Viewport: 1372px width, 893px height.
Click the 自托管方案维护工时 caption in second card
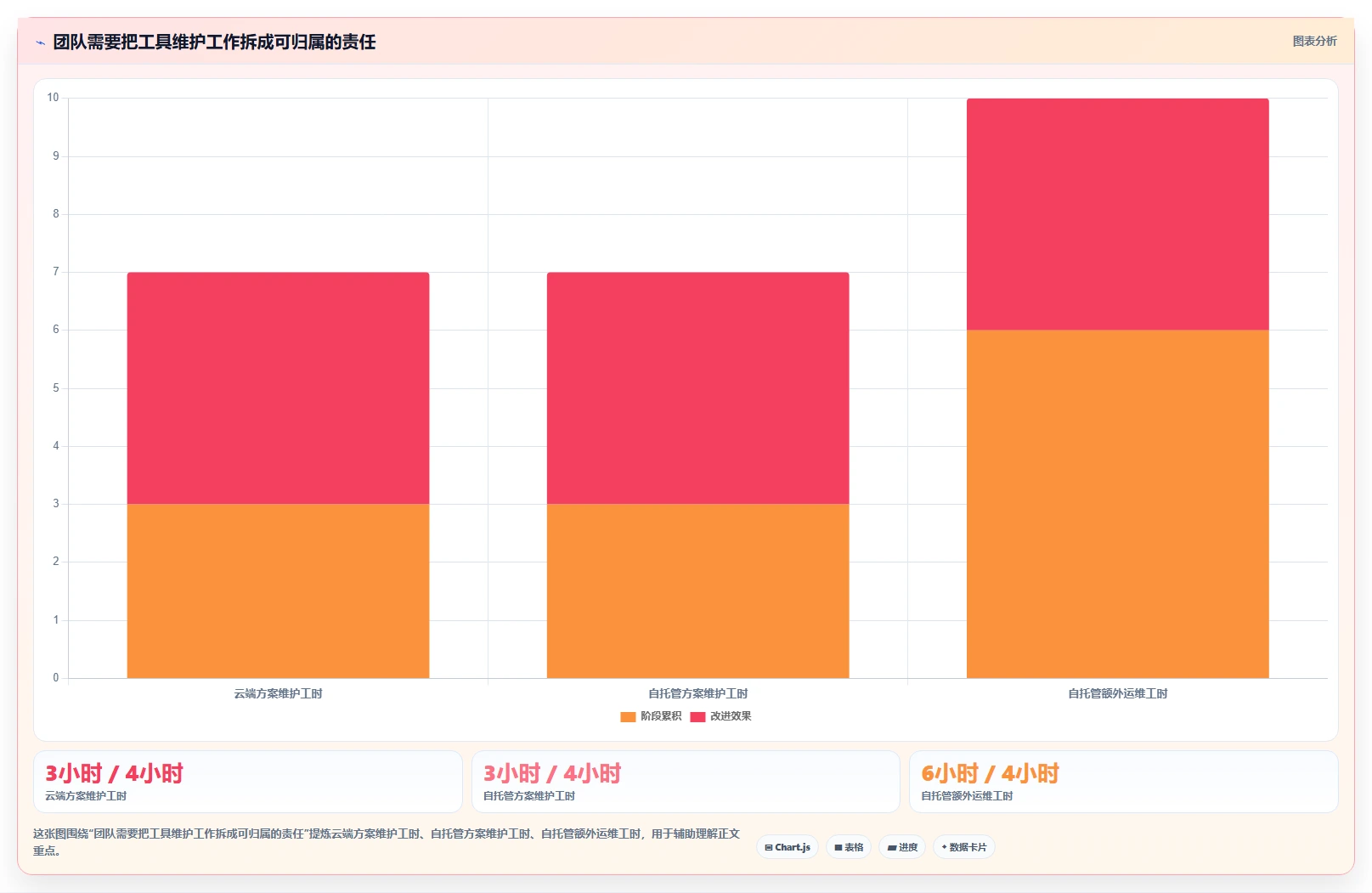pos(529,796)
